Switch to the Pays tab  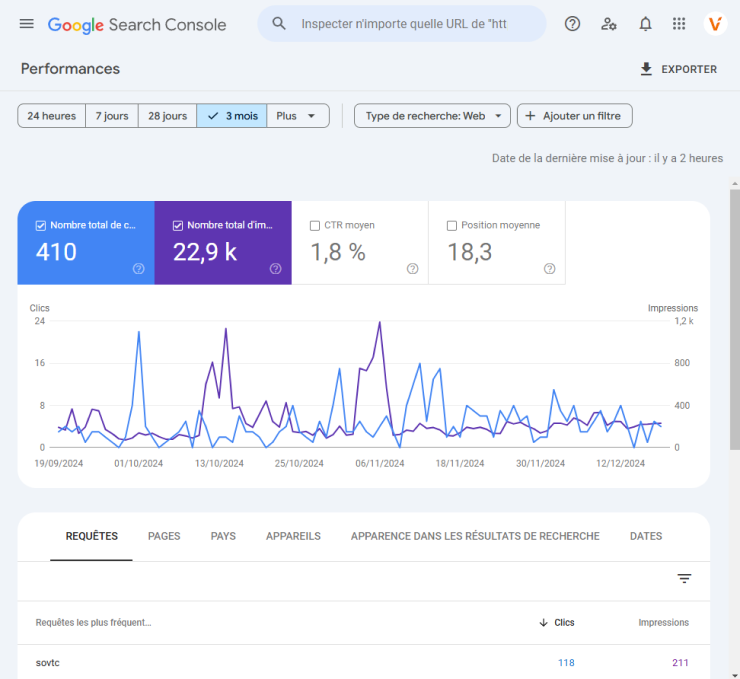(x=223, y=536)
